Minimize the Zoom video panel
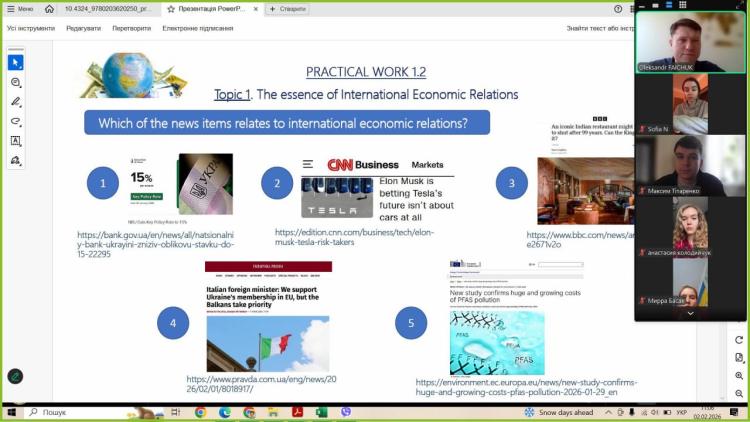Image resolution: width=750 pixels, height=422 pixels. [642, 5]
